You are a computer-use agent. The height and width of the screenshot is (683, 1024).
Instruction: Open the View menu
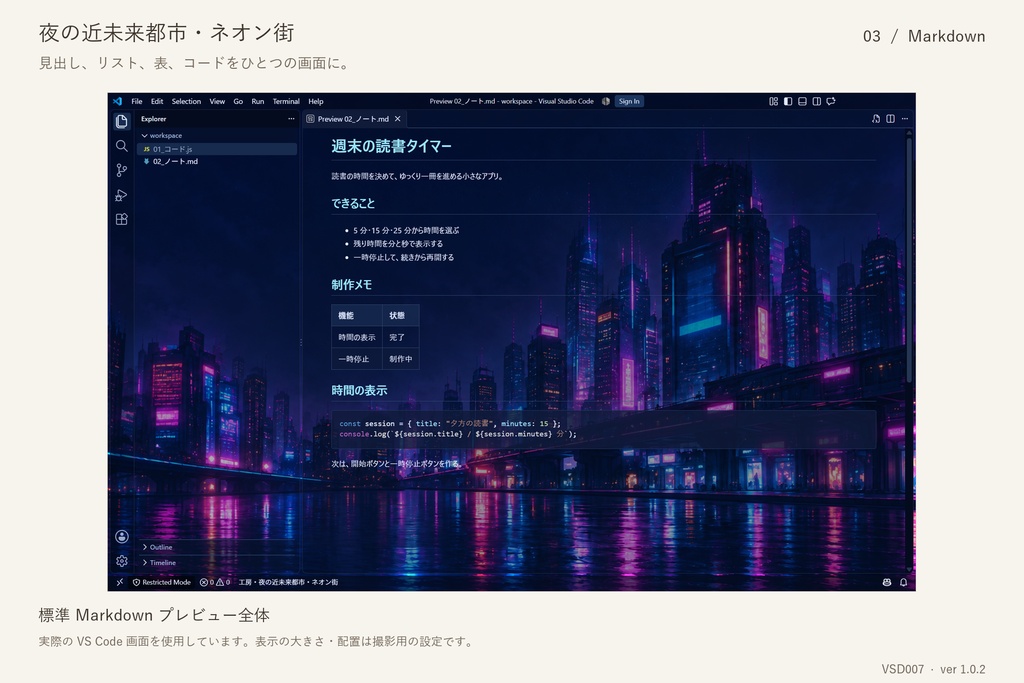[x=217, y=101]
